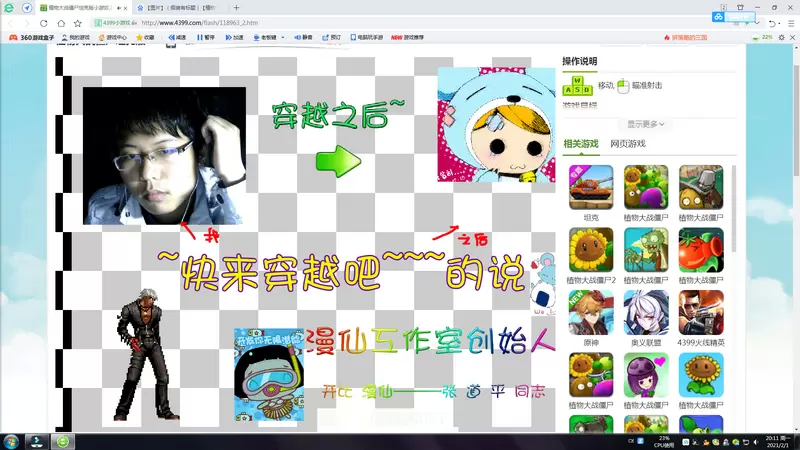This screenshot has height=450, width=800.
Task: Expand the address bar dropdown chevron
Action: point(757,23)
